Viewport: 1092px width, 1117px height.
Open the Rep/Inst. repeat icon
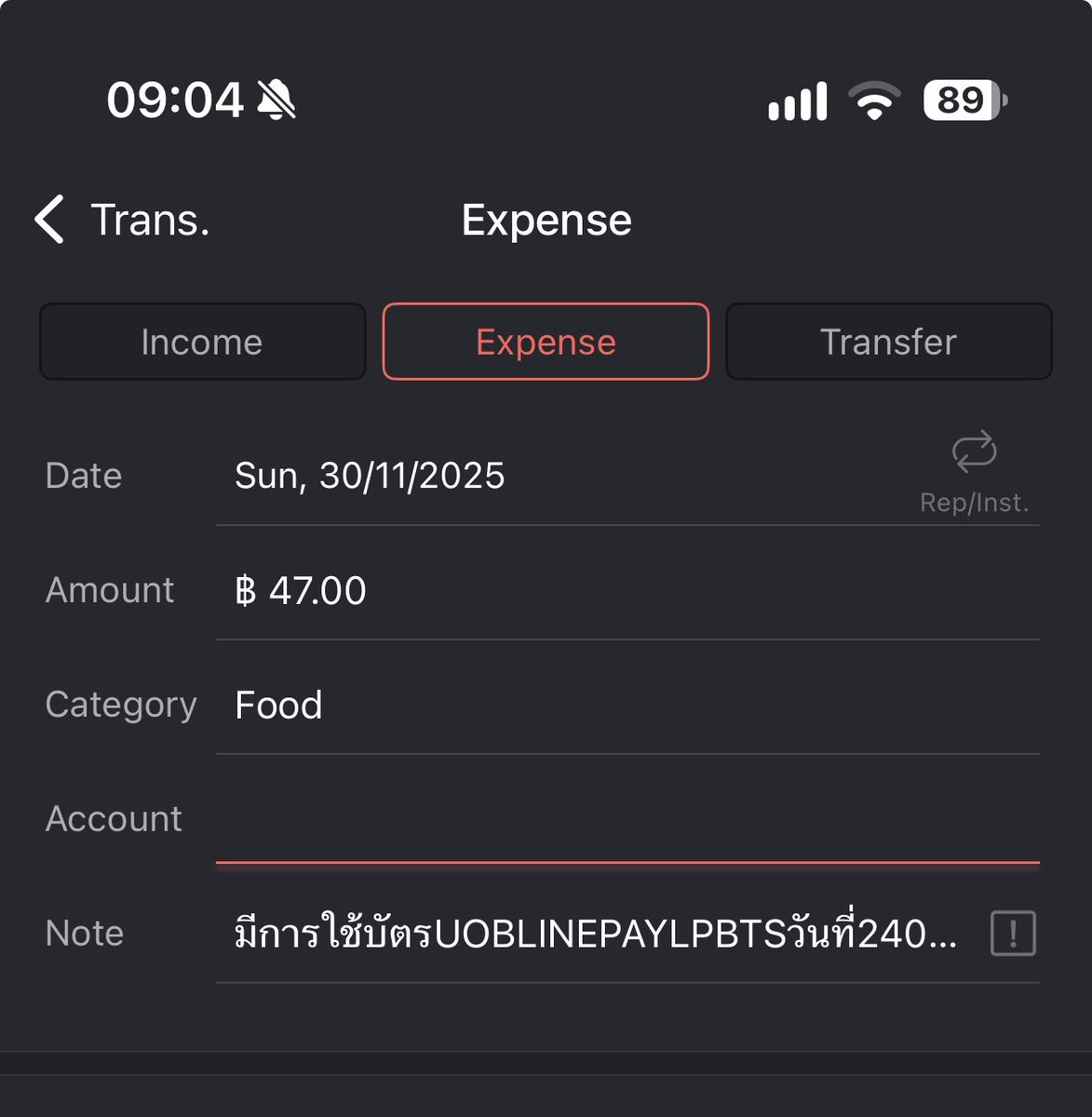tap(974, 451)
